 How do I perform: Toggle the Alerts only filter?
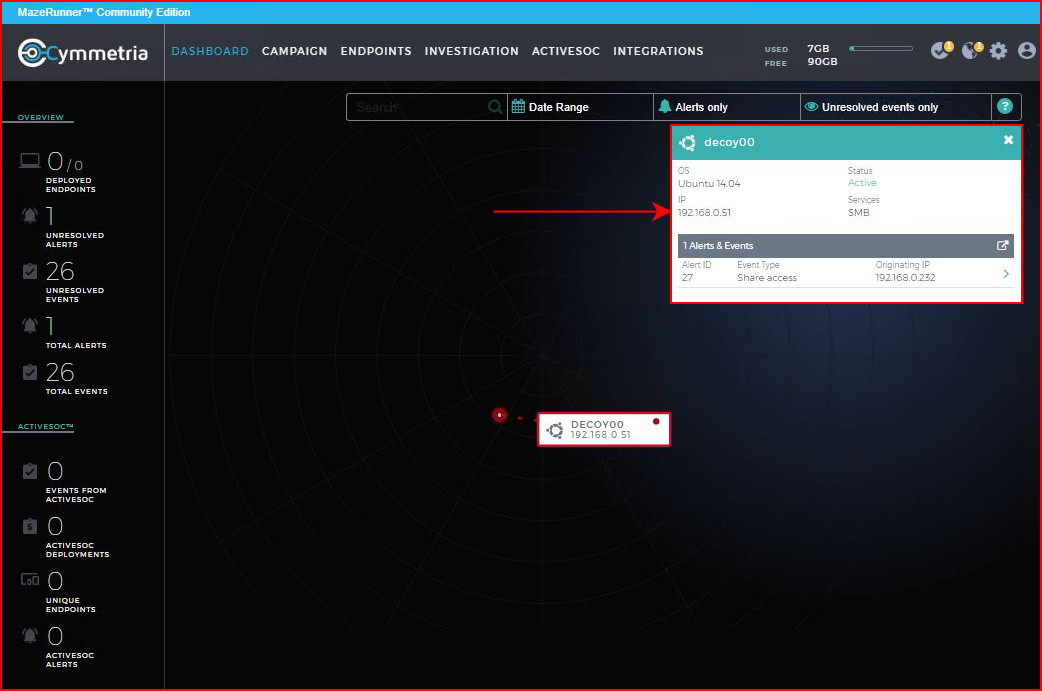click(726, 107)
